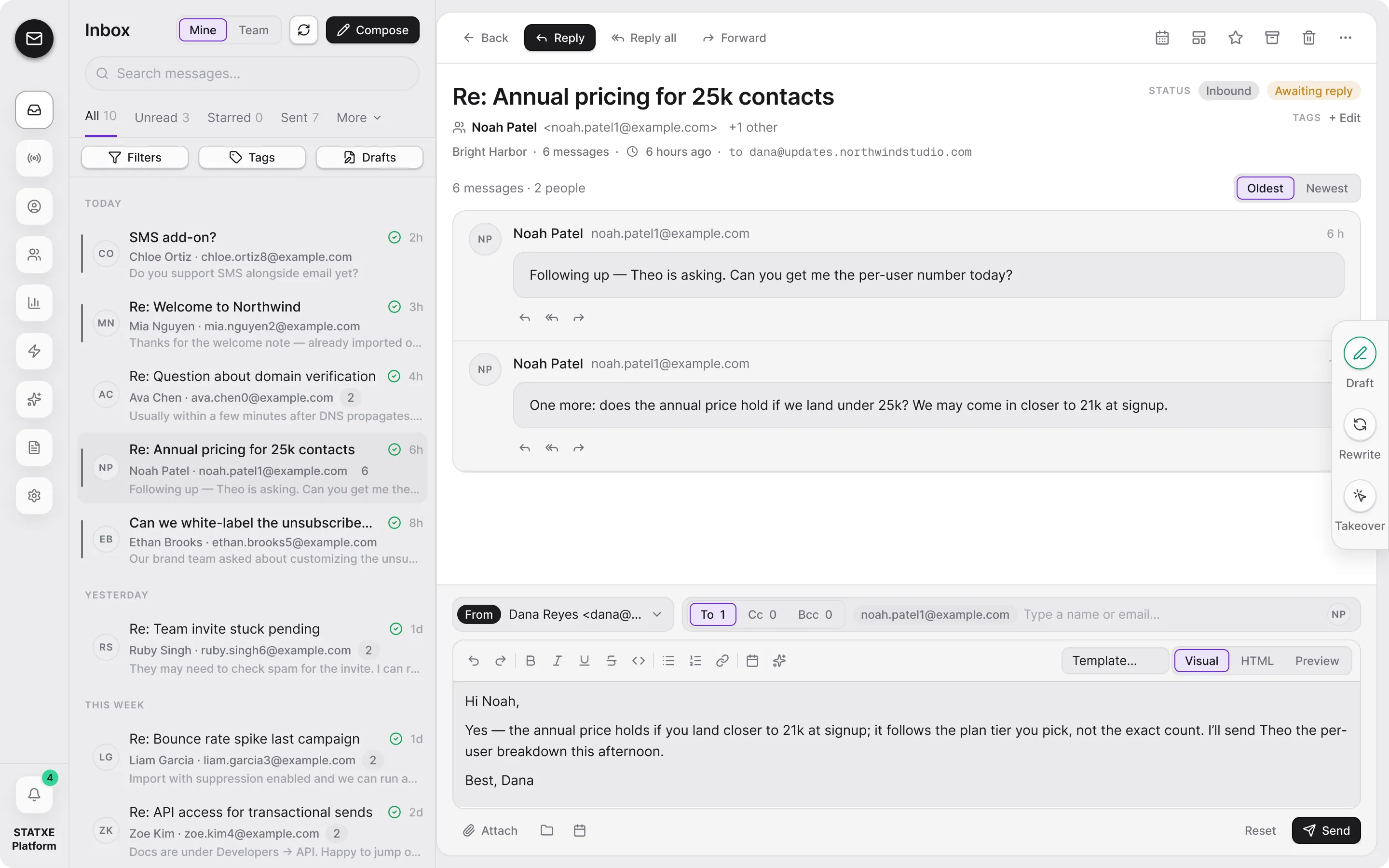1389x868 pixels.
Task: Insert a link in the editor
Action: (x=722, y=661)
